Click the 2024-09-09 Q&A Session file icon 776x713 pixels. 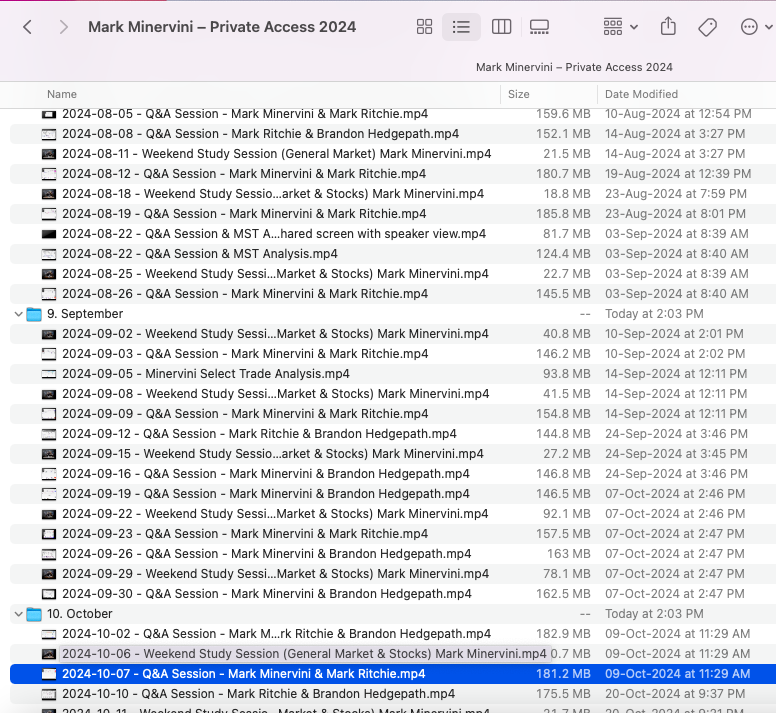click(48, 414)
